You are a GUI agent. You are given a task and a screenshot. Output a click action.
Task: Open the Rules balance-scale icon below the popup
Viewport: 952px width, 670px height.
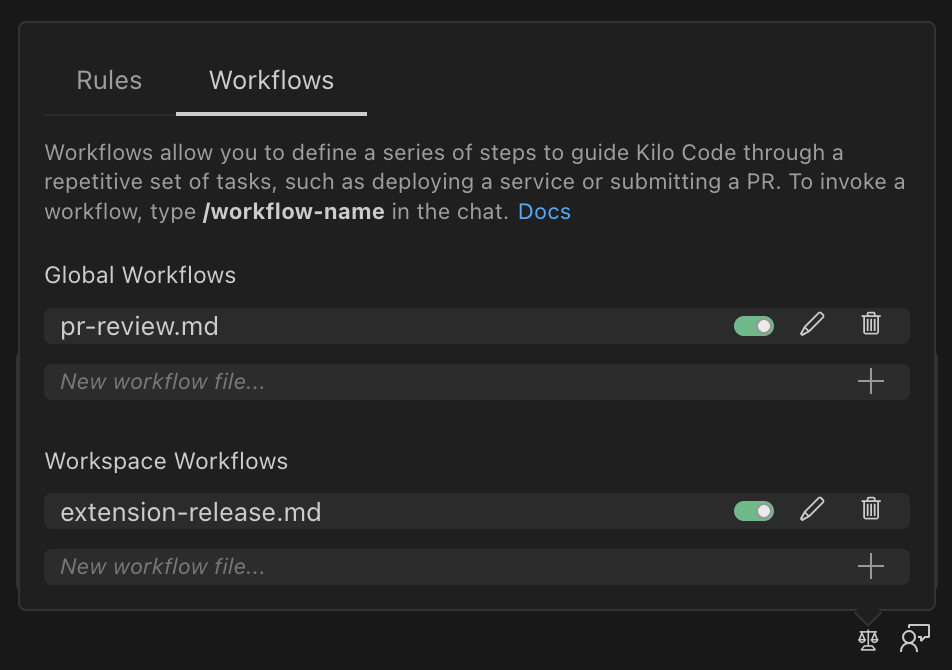pos(866,639)
